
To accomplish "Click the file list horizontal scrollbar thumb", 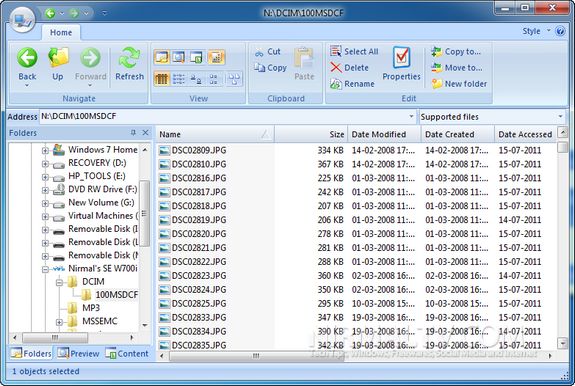I will coord(256,355).
